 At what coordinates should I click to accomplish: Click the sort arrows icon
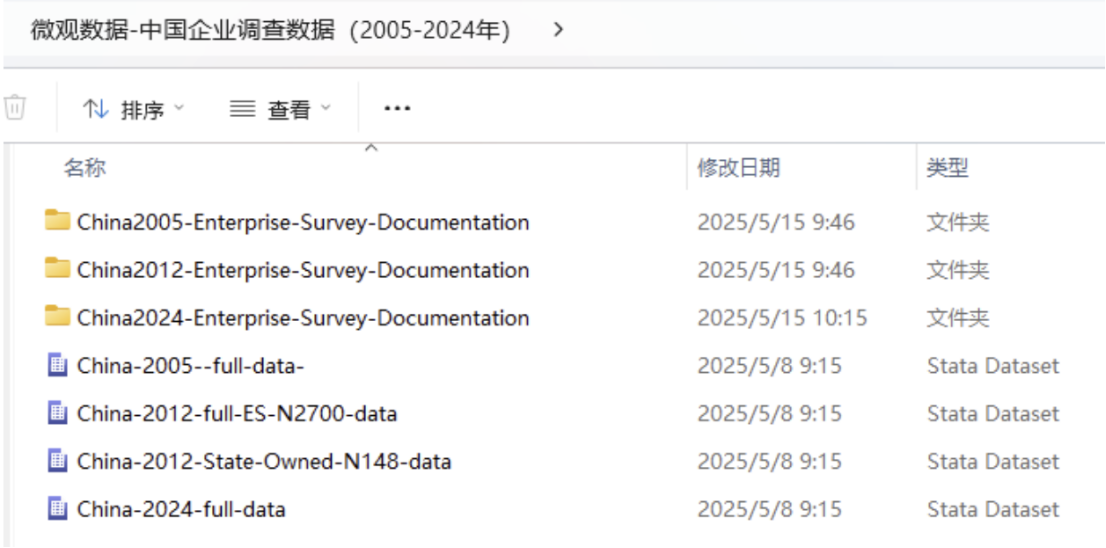[x=96, y=109]
